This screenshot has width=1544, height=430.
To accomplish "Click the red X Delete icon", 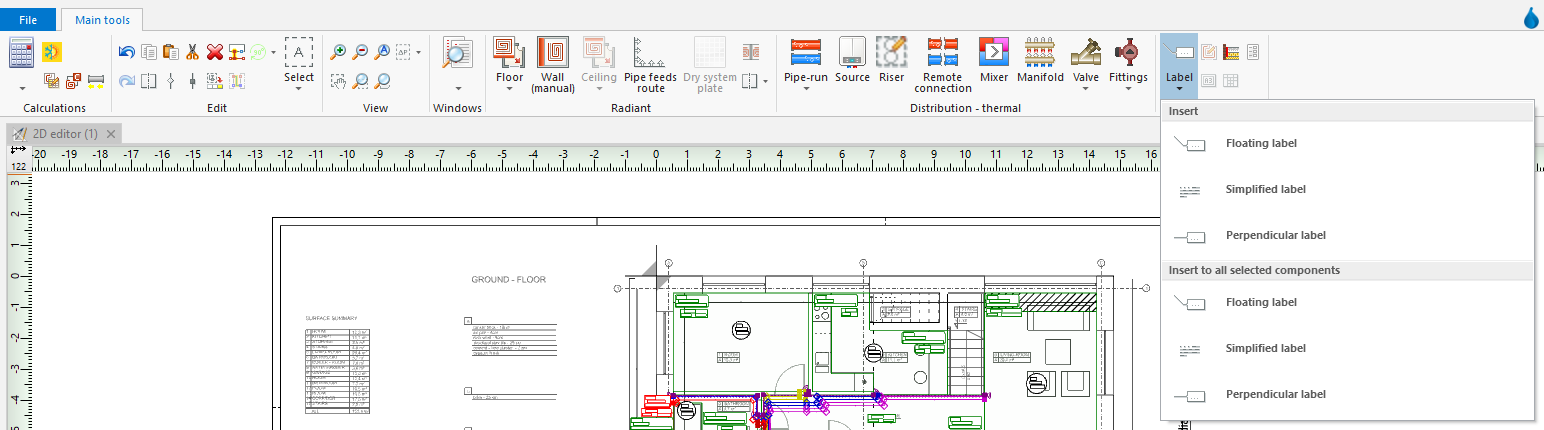I will pos(214,52).
